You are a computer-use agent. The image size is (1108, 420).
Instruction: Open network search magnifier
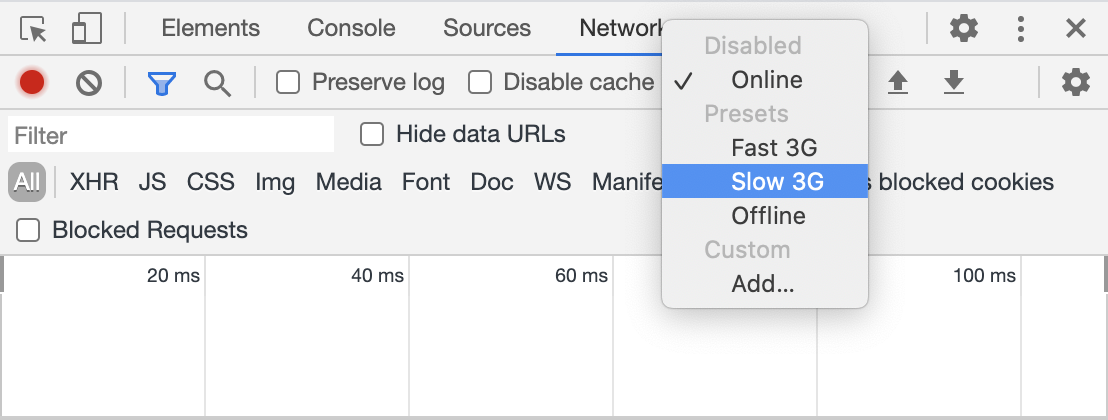[x=217, y=82]
